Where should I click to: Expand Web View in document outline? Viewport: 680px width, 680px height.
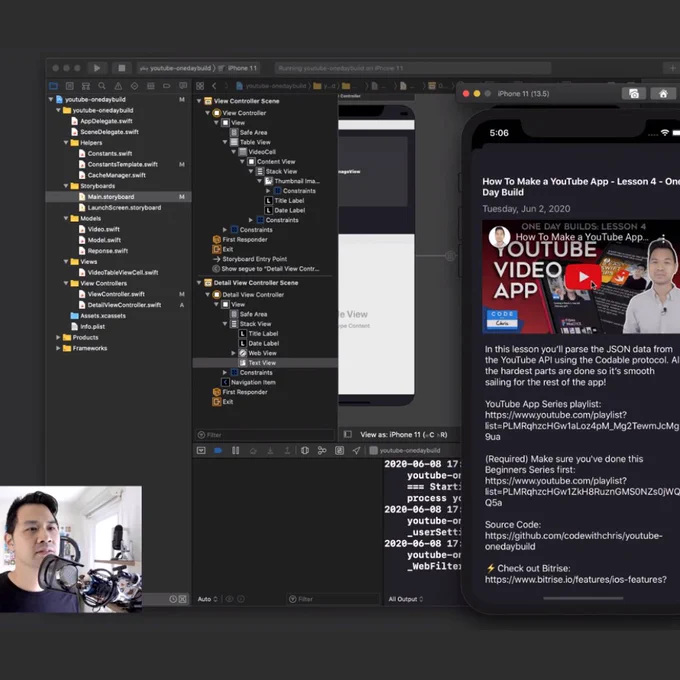point(234,353)
